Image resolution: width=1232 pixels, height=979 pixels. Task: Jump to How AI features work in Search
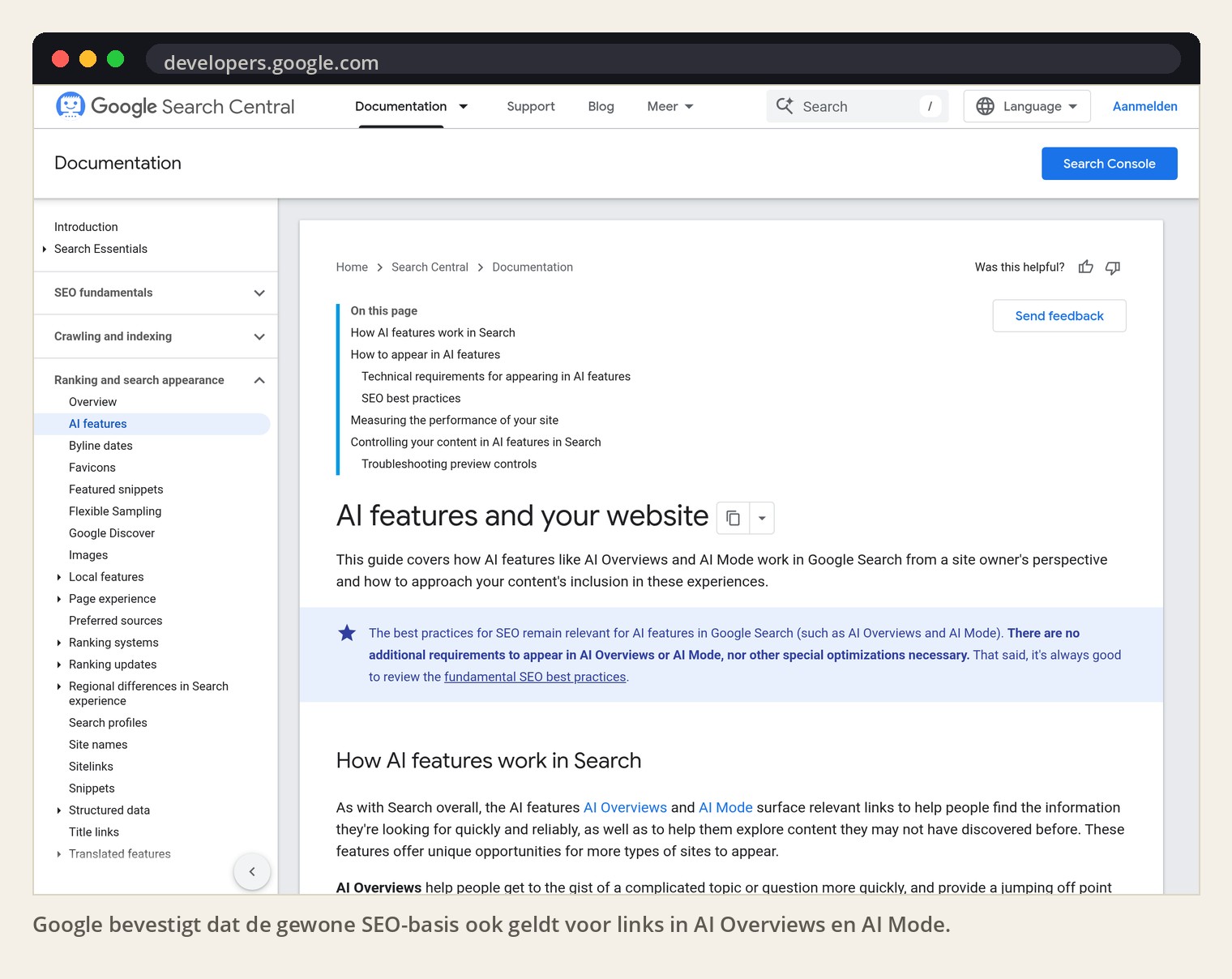433,333
